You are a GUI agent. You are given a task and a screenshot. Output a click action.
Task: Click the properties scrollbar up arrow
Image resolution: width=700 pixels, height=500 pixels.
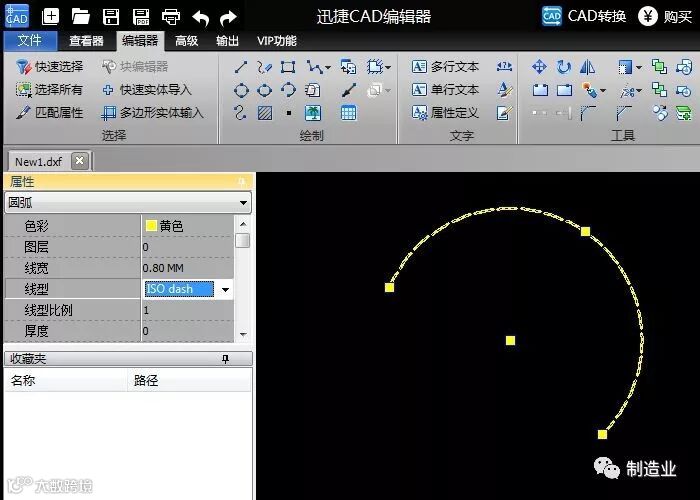[243, 224]
